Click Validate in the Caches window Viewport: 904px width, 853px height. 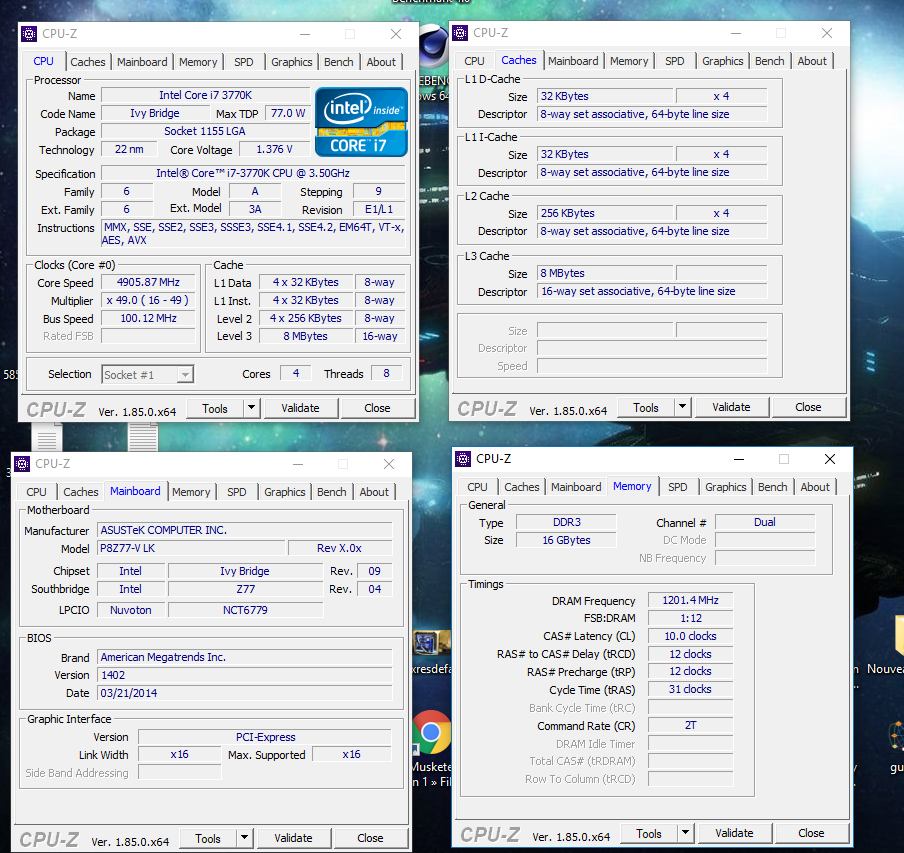732,407
